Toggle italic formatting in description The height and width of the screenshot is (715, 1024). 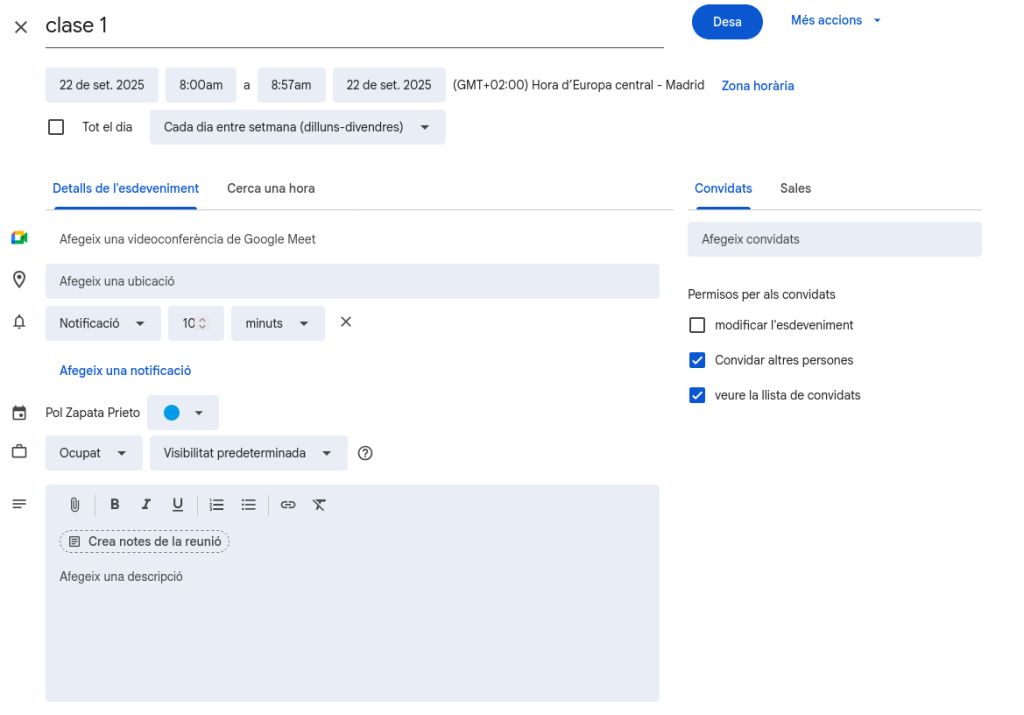pos(146,505)
